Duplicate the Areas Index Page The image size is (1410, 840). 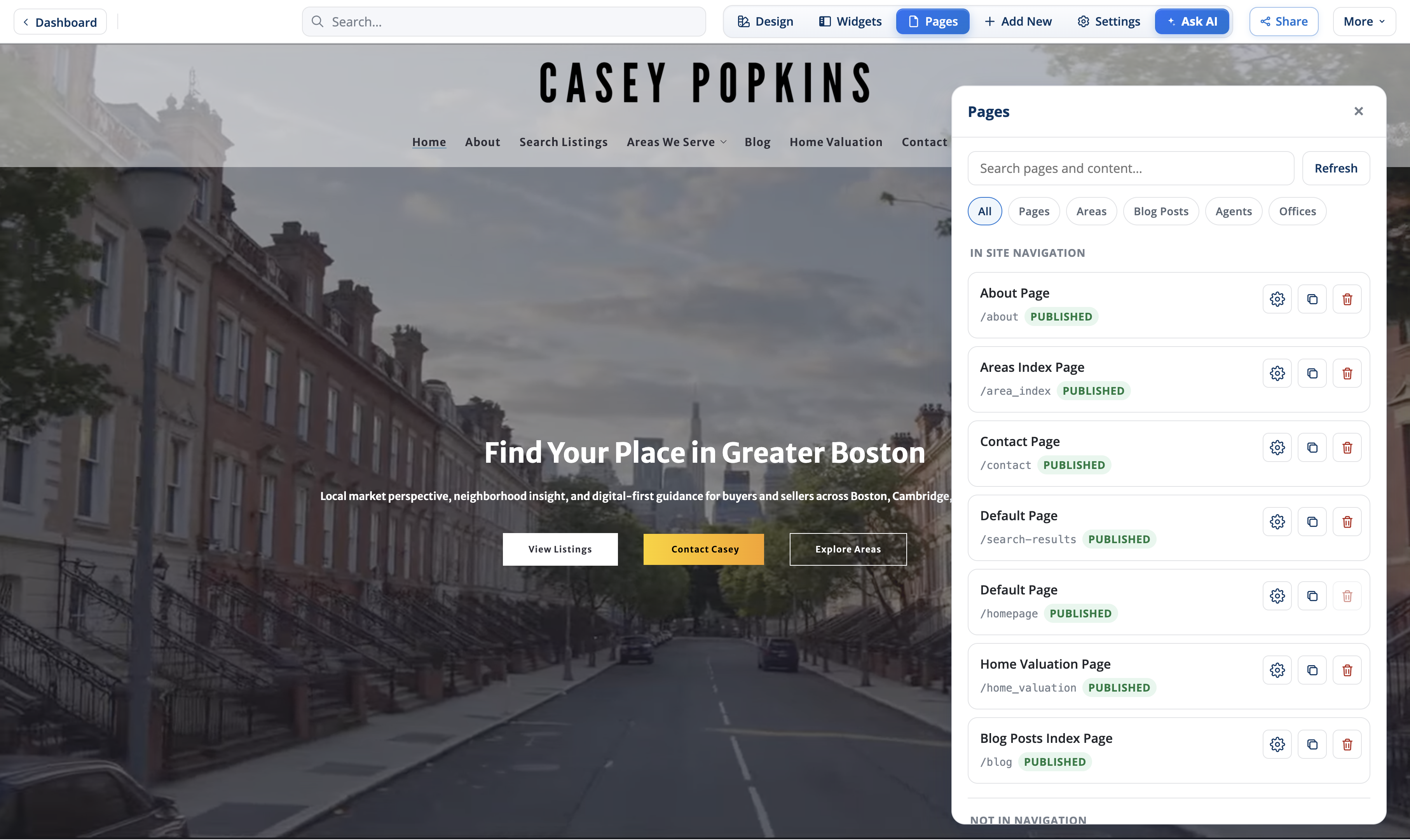(x=1312, y=373)
